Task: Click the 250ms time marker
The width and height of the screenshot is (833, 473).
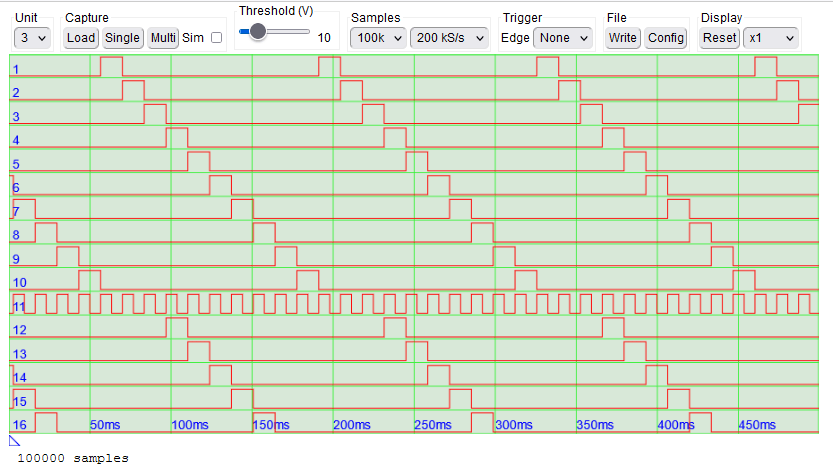Action: click(432, 425)
